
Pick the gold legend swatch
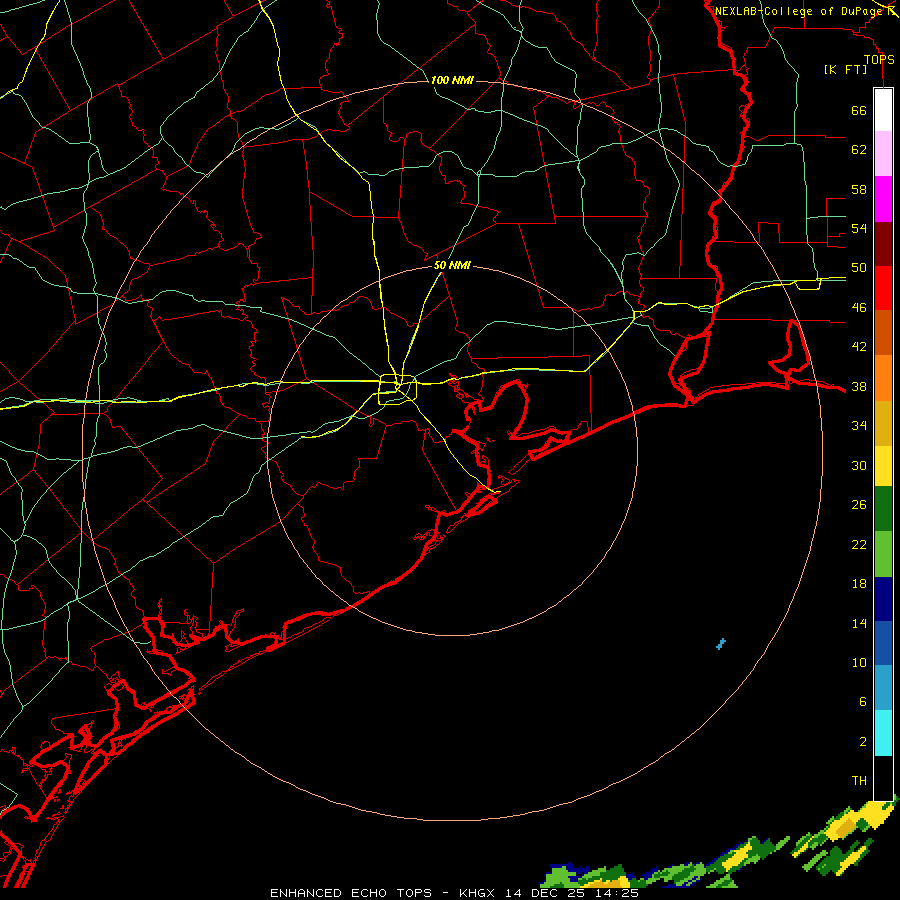[x=883, y=423]
